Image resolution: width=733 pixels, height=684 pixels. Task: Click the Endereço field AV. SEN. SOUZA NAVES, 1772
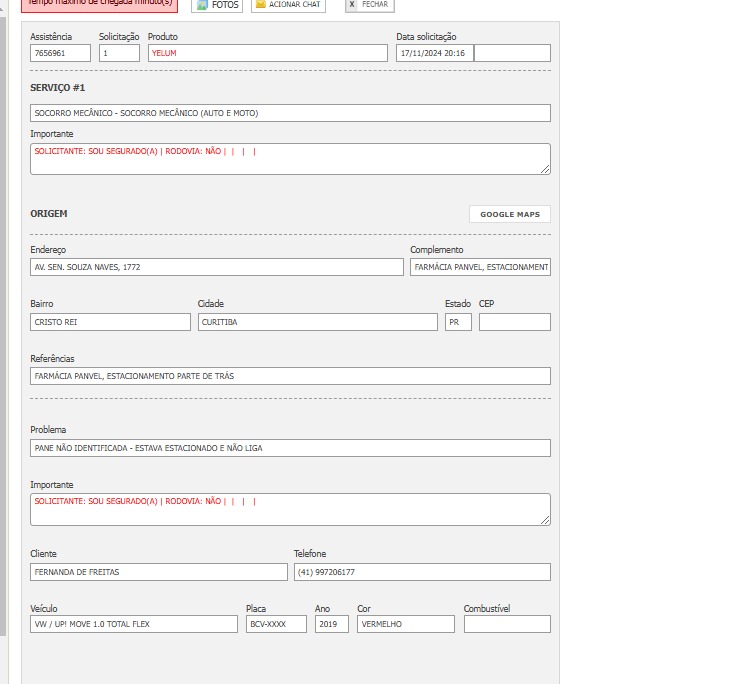(x=217, y=267)
